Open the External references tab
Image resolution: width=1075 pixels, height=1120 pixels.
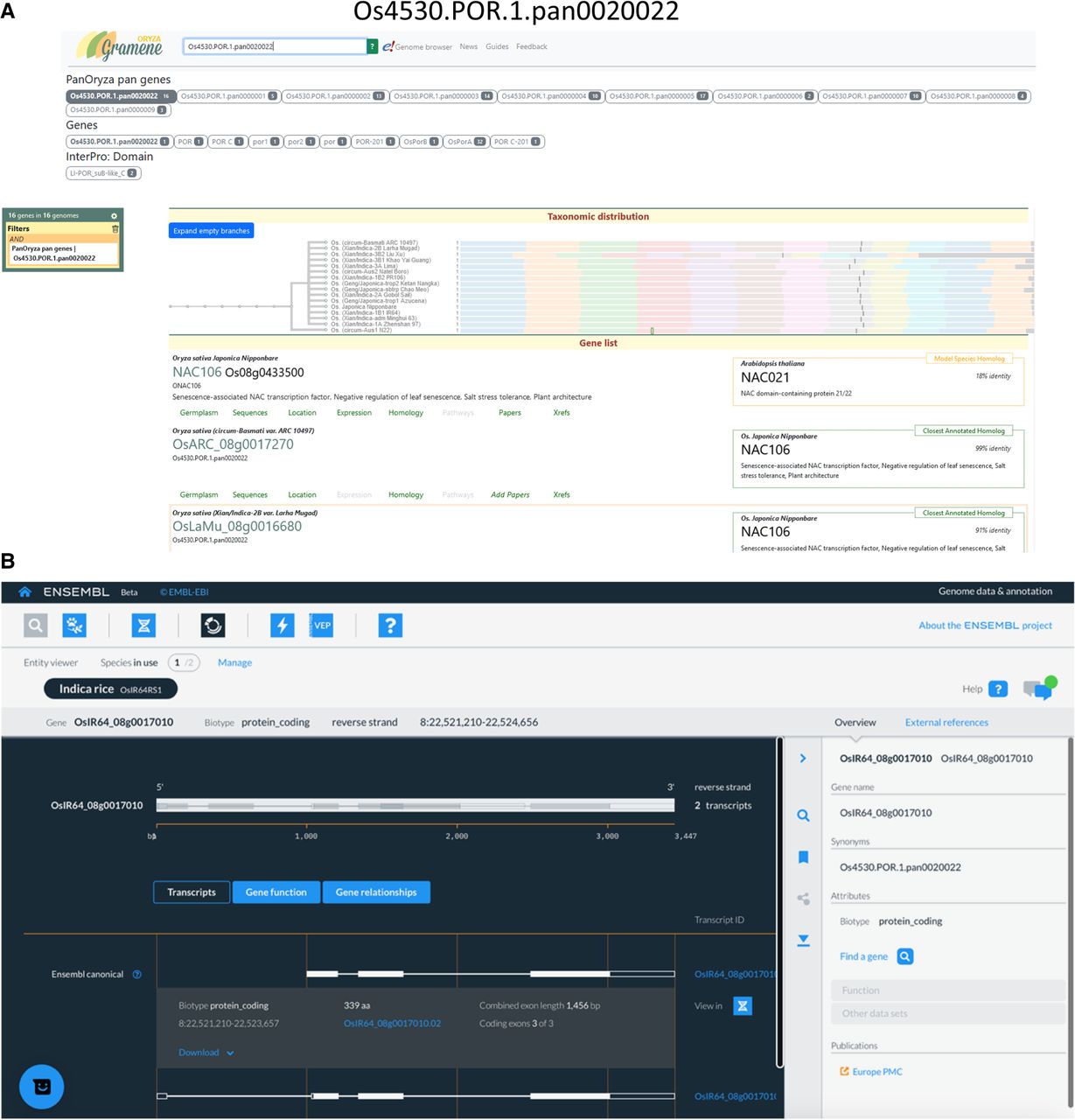pyautogui.click(x=946, y=723)
